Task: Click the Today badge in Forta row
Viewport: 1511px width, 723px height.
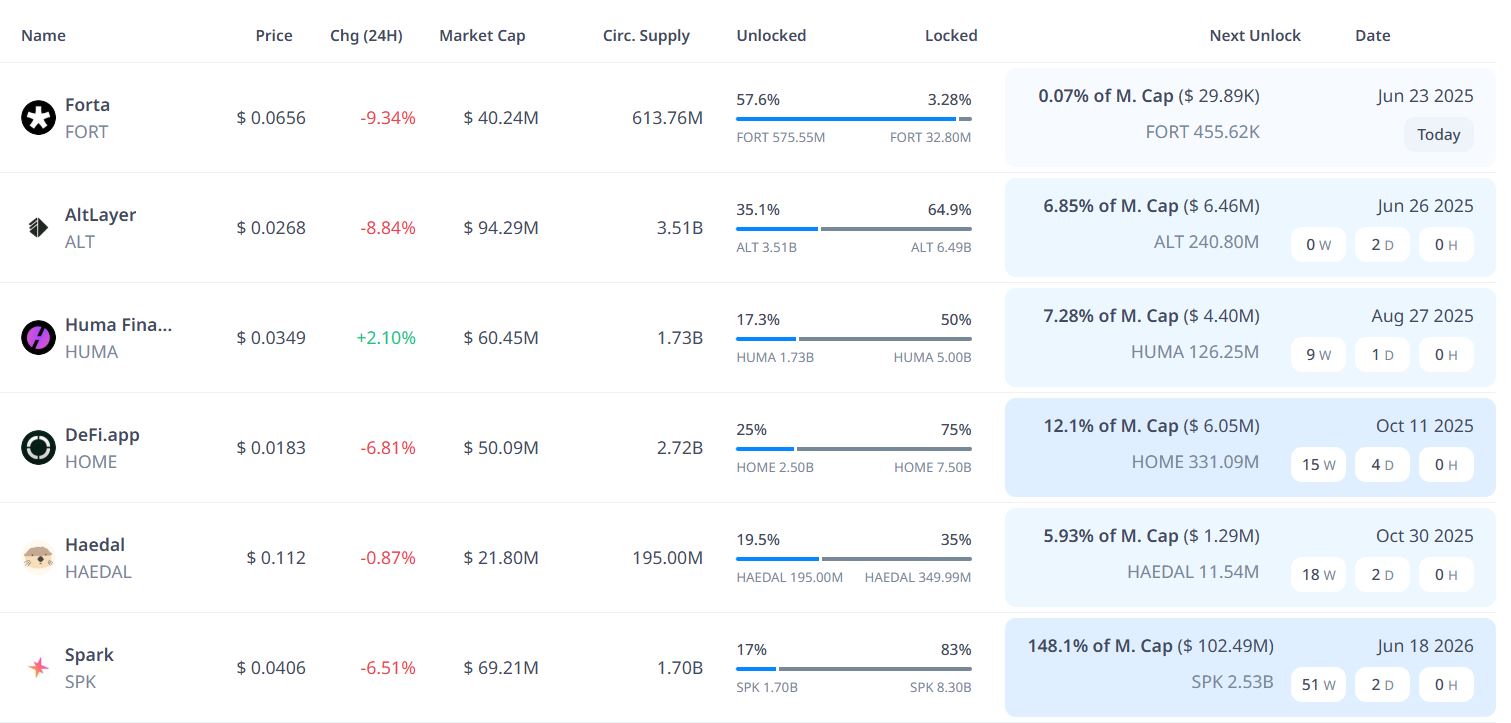Action: pos(1438,134)
